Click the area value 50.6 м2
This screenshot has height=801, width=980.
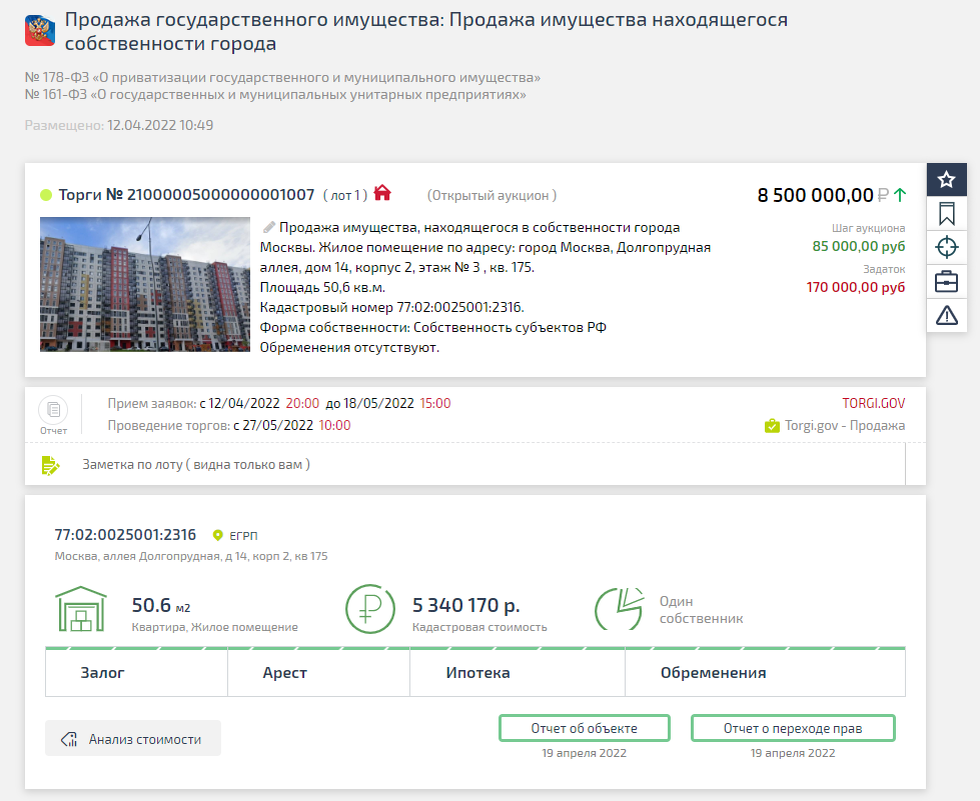click(161, 605)
